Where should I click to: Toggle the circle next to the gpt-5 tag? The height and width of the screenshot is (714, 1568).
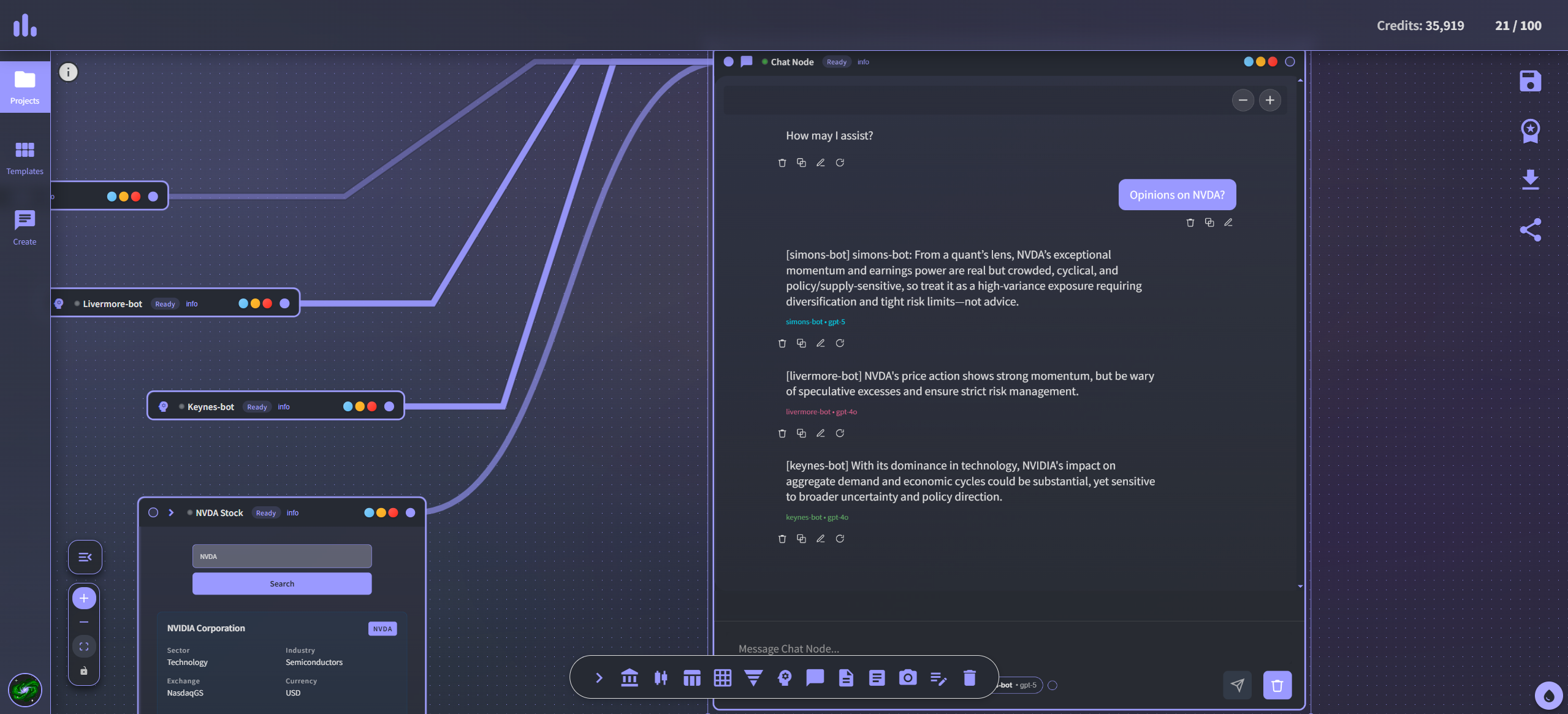pos(1053,685)
